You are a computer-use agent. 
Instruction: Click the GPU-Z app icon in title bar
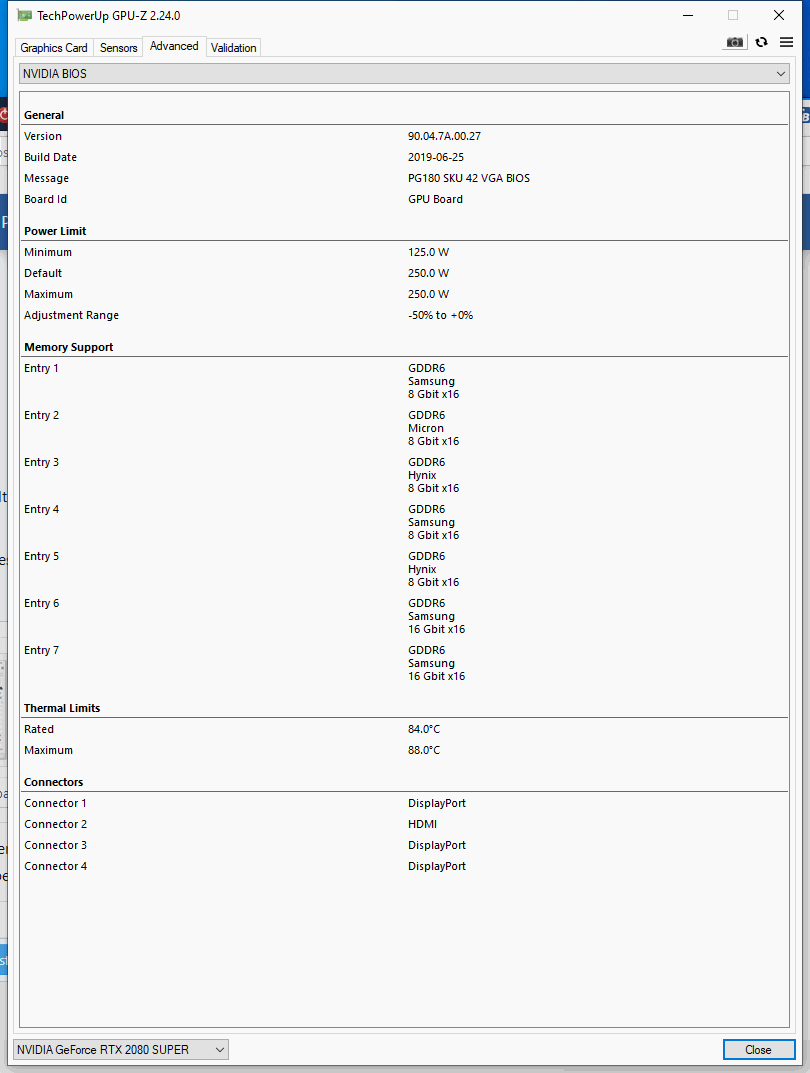[x=25, y=15]
